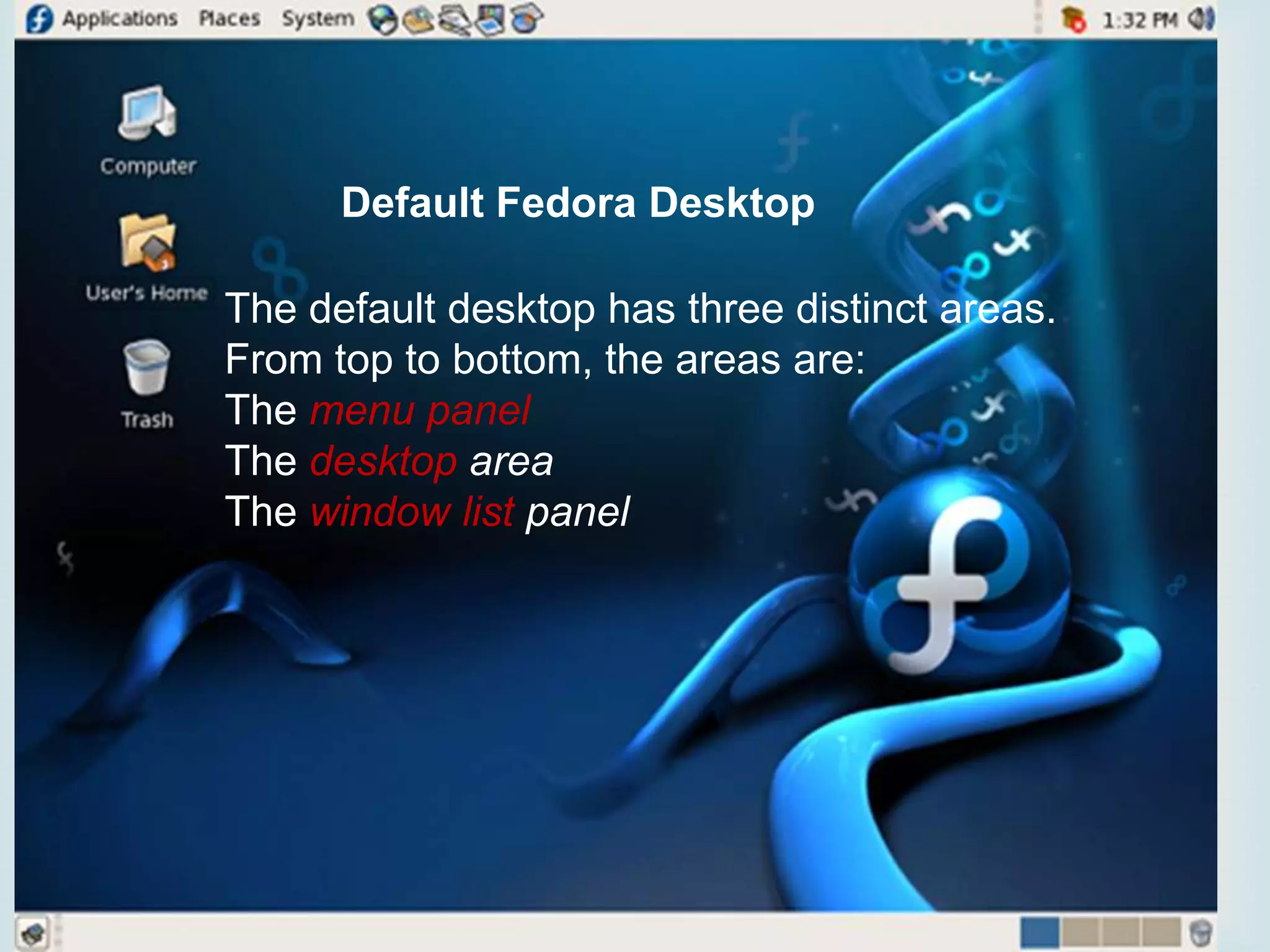
Task: Click the fourth launcher icon before the last one
Action: (491, 20)
